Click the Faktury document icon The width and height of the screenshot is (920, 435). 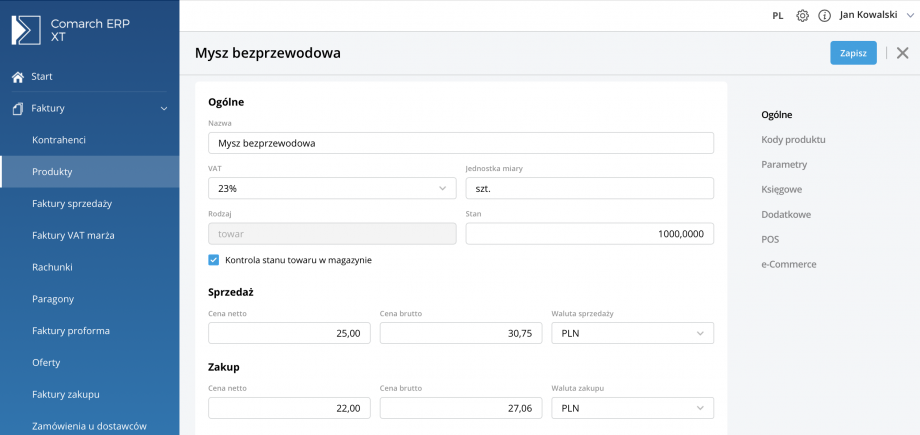point(18,108)
